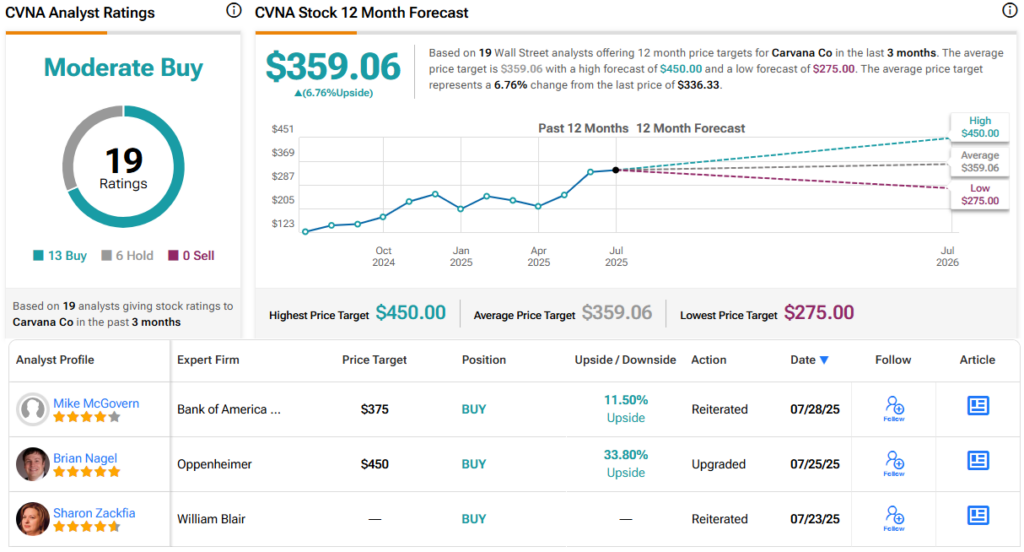Click the Moderate Buy consensus heading
1024x552 pixels.
coord(123,67)
